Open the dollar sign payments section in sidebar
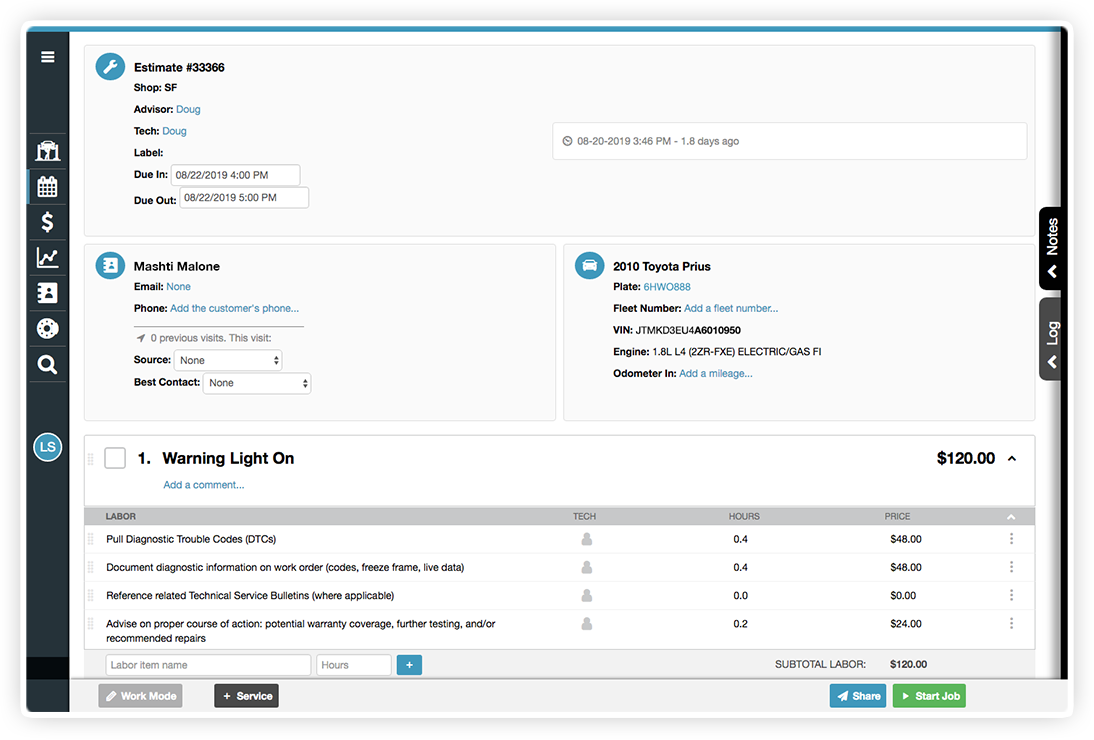 [x=47, y=221]
